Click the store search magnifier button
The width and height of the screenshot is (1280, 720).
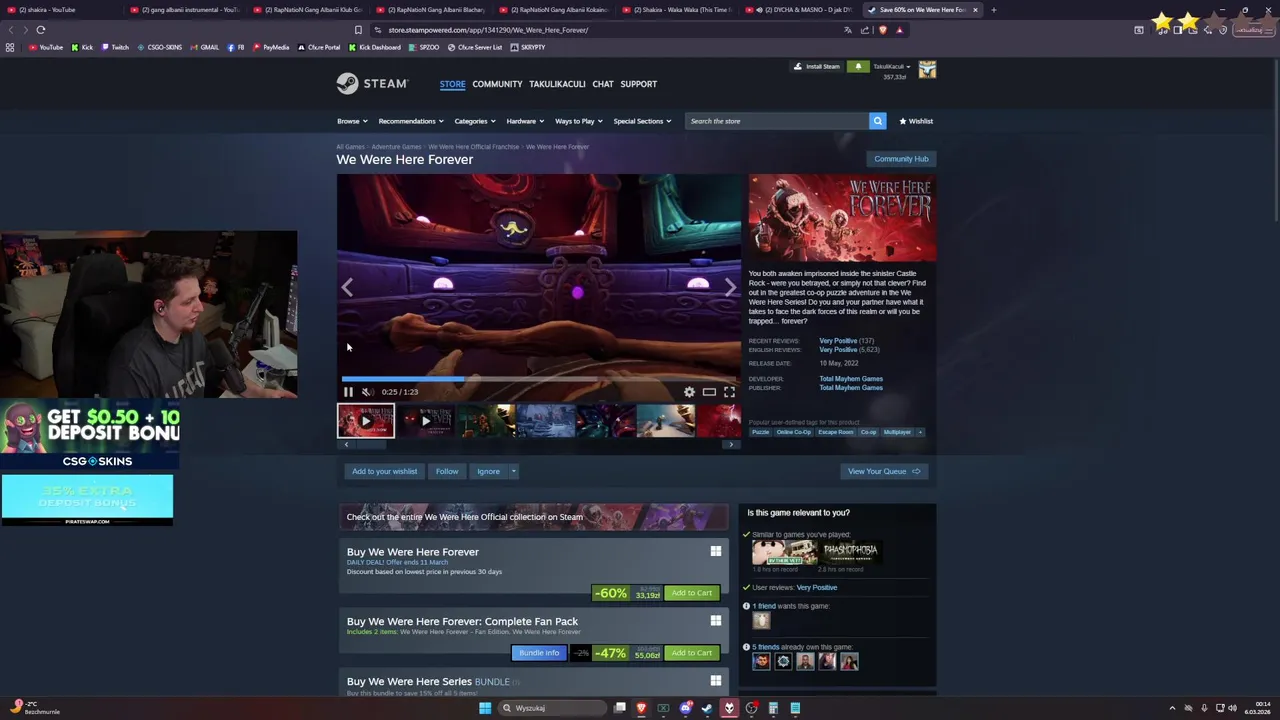pos(877,121)
